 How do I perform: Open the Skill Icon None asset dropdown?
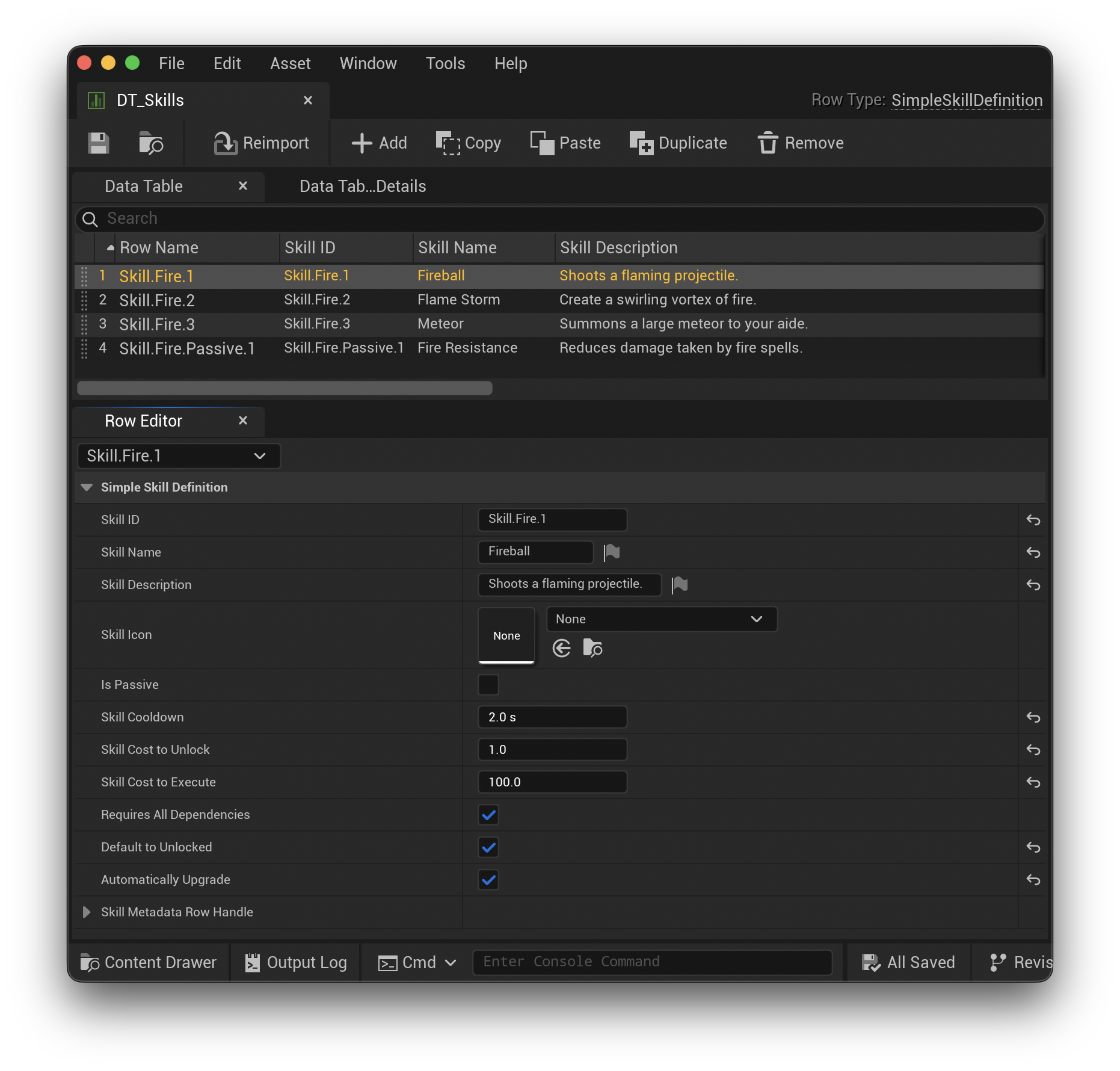661,619
